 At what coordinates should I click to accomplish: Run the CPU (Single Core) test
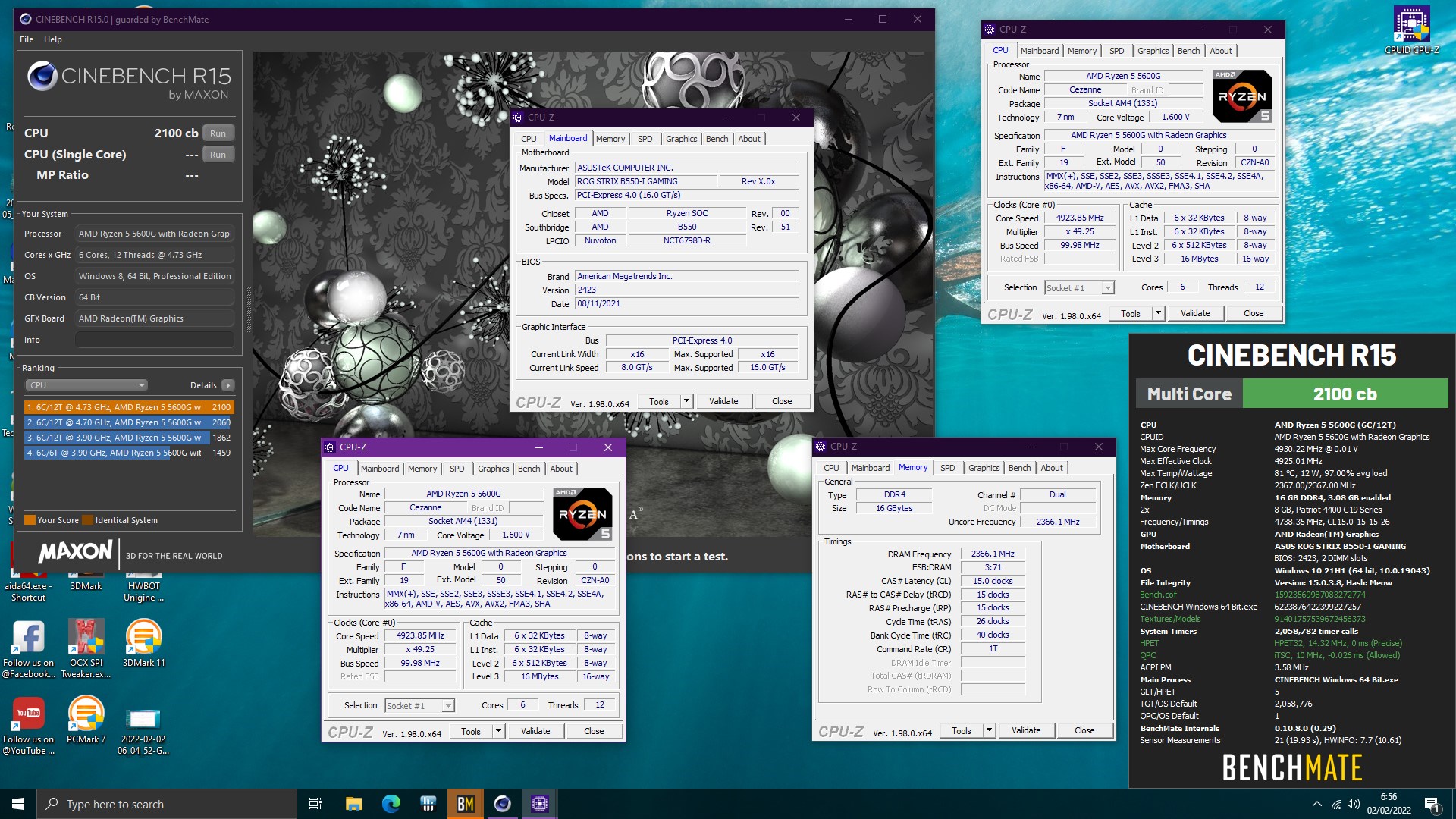(218, 154)
